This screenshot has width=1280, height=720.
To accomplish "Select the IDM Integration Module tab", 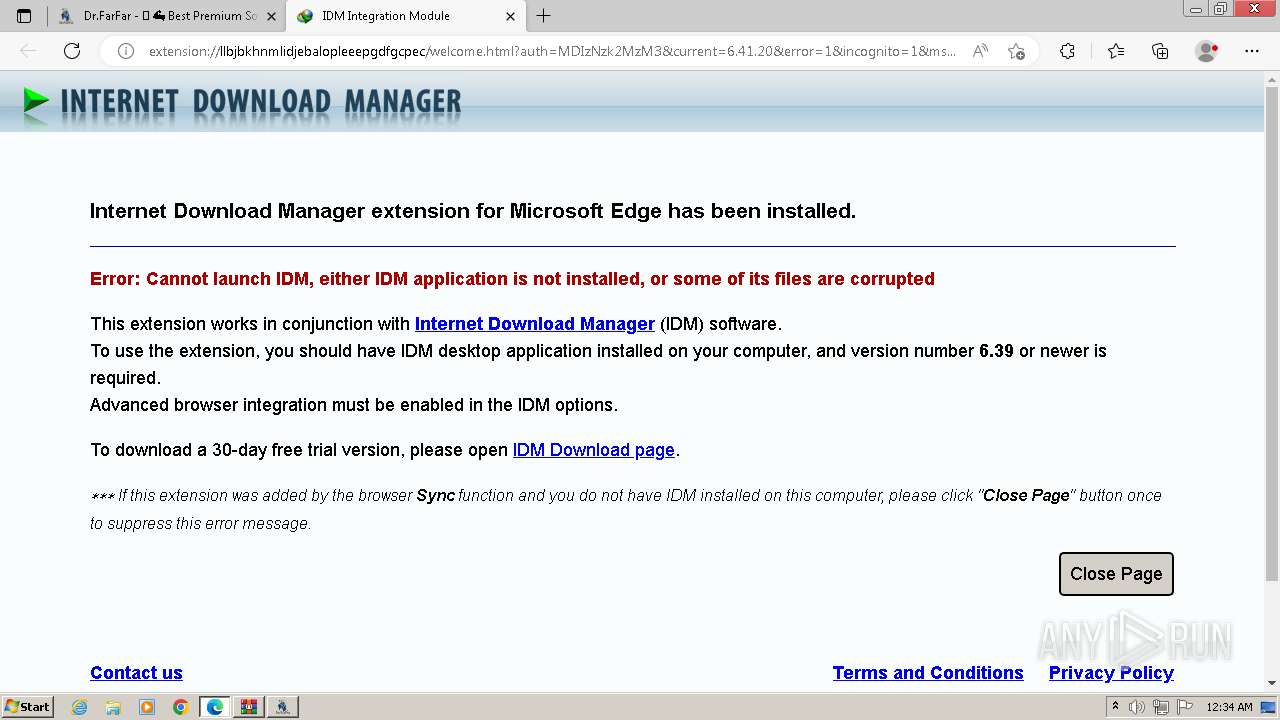I will [x=406, y=16].
